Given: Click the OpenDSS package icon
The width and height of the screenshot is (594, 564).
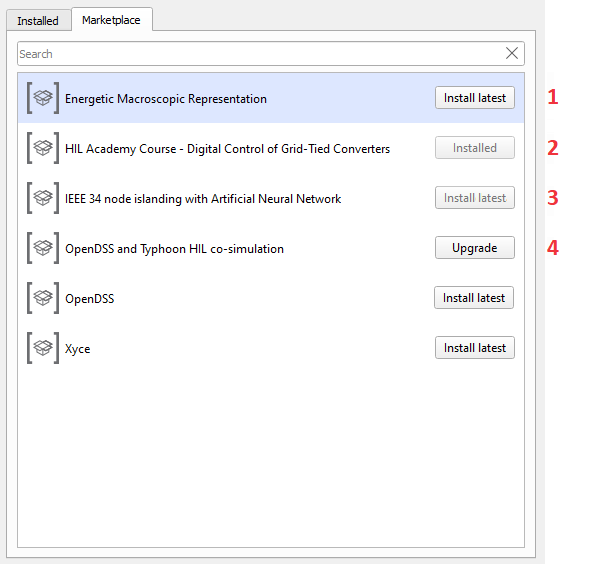Looking at the screenshot, I should (43, 298).
